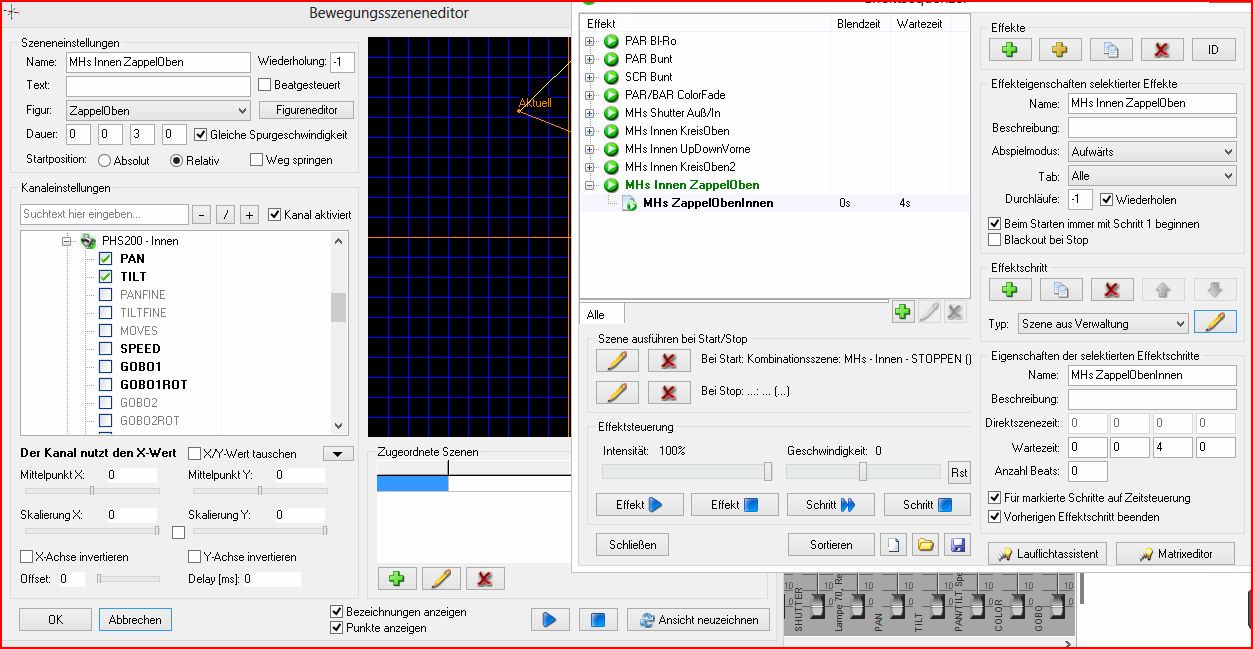Select the Absolut start position
Screen dimensions: 1253x649
point(105,160)
